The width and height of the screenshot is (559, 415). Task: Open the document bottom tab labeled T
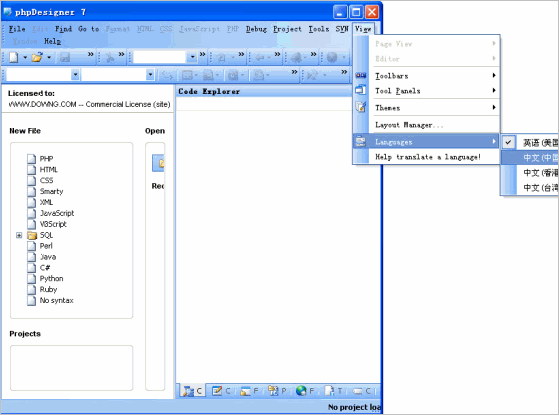click(333, 391)
